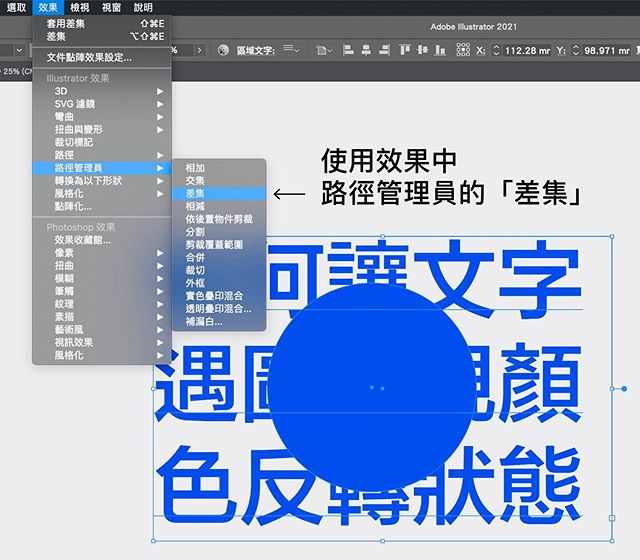
Task: Choose 差集 under 套用差集 in effects menu
Action: click(x=102, y=37)
